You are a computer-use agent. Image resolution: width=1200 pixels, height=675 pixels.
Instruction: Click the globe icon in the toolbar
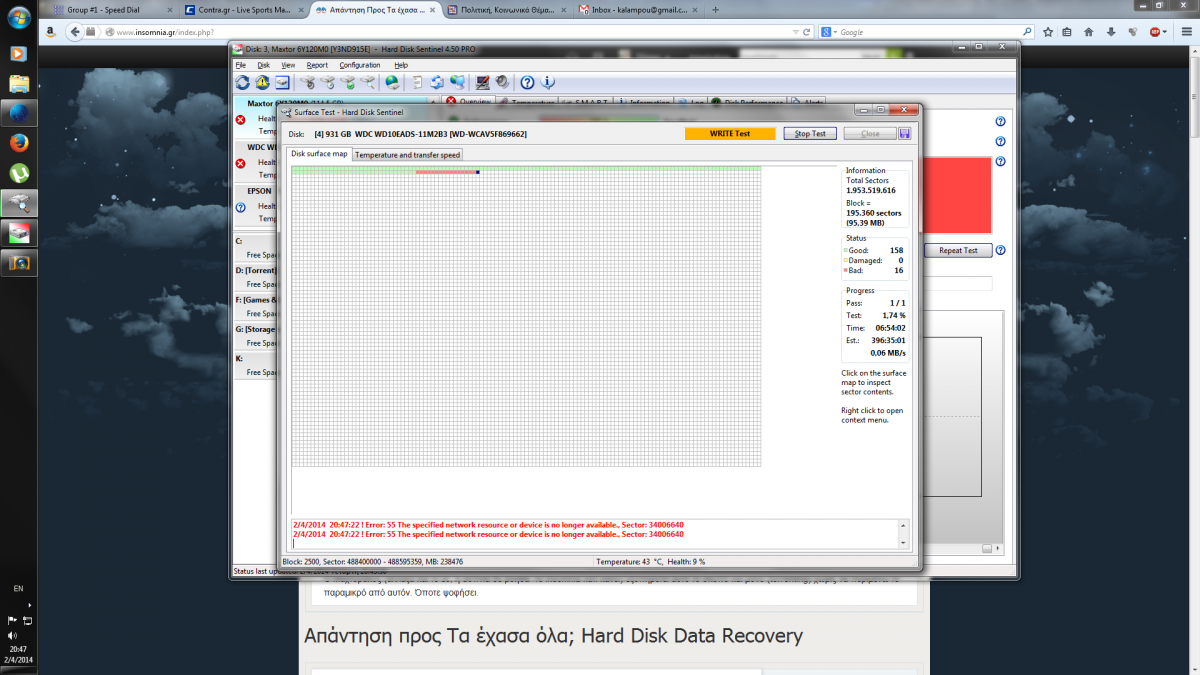pyautogui.click(x=392, y=82)
